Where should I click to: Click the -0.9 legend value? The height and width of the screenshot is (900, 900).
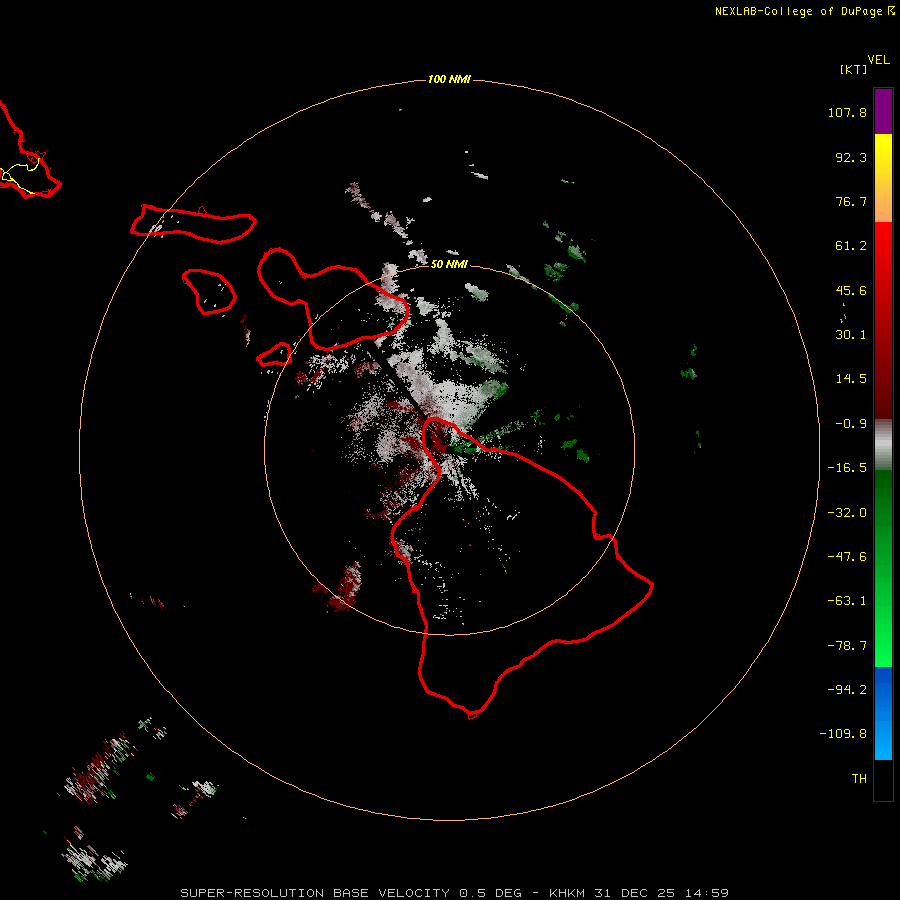tap(851, 424)
